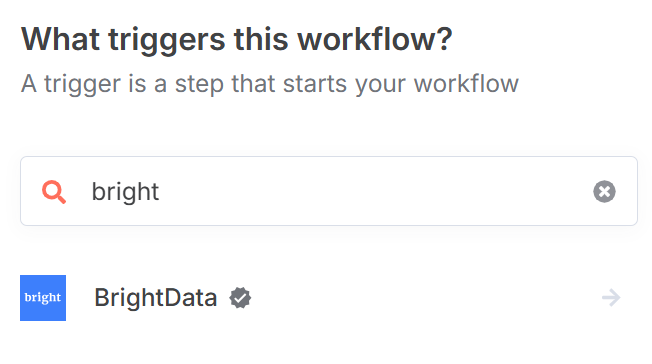This screenshot has height=364, width=652.
Task: Clear the search with the X icon
Action: [604, 191]
